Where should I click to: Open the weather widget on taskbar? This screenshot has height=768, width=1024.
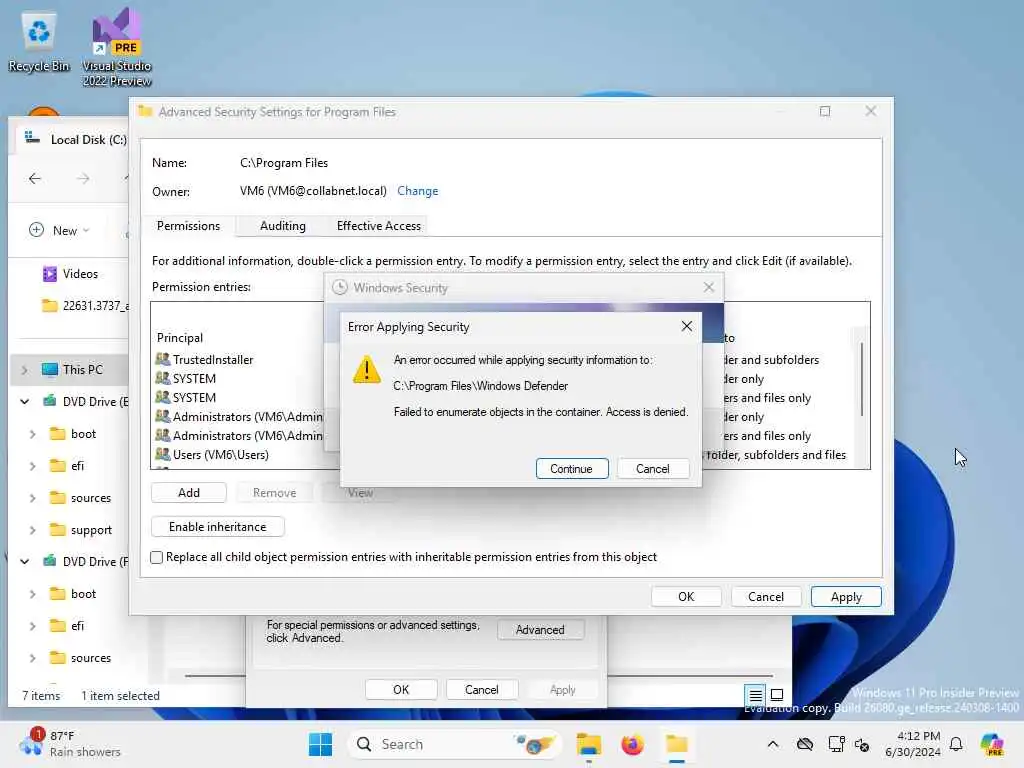[x=71, y=744]
